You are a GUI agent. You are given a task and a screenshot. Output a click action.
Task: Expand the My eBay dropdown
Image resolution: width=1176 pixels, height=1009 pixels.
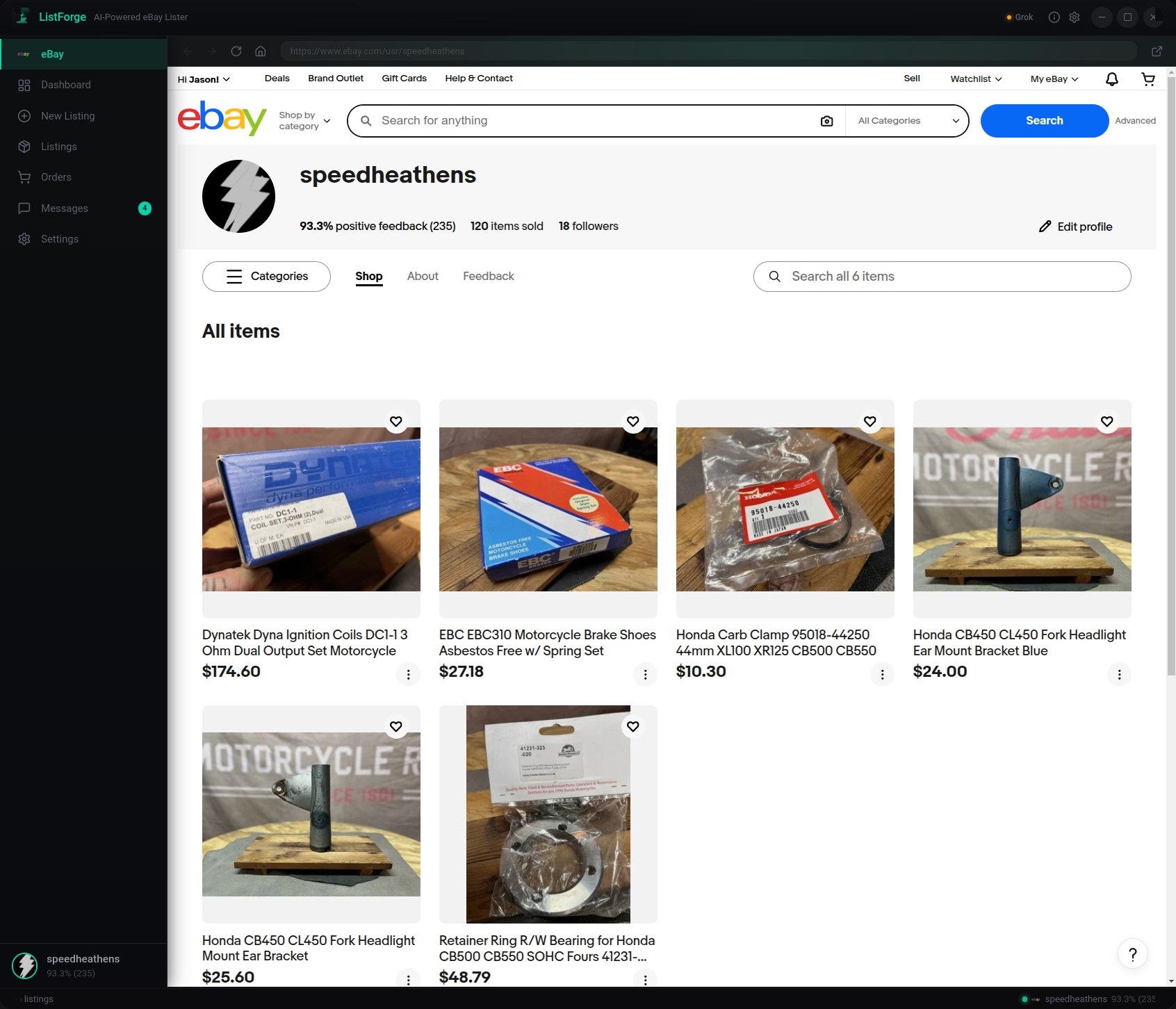coord(1054,79)
